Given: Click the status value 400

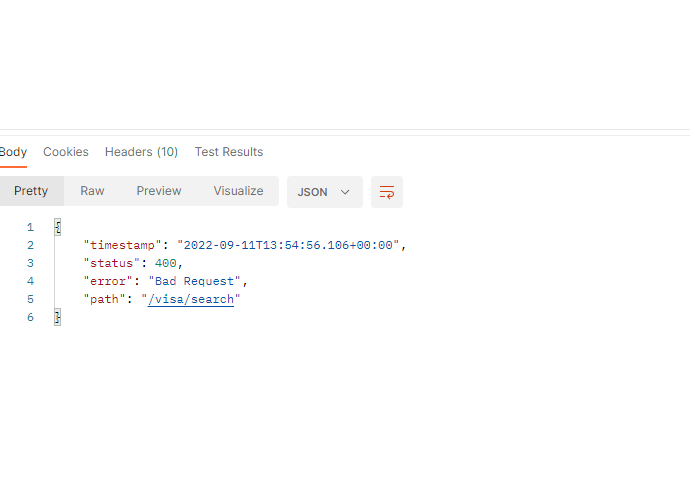Looking at the screenshot, I should point(165,263).
